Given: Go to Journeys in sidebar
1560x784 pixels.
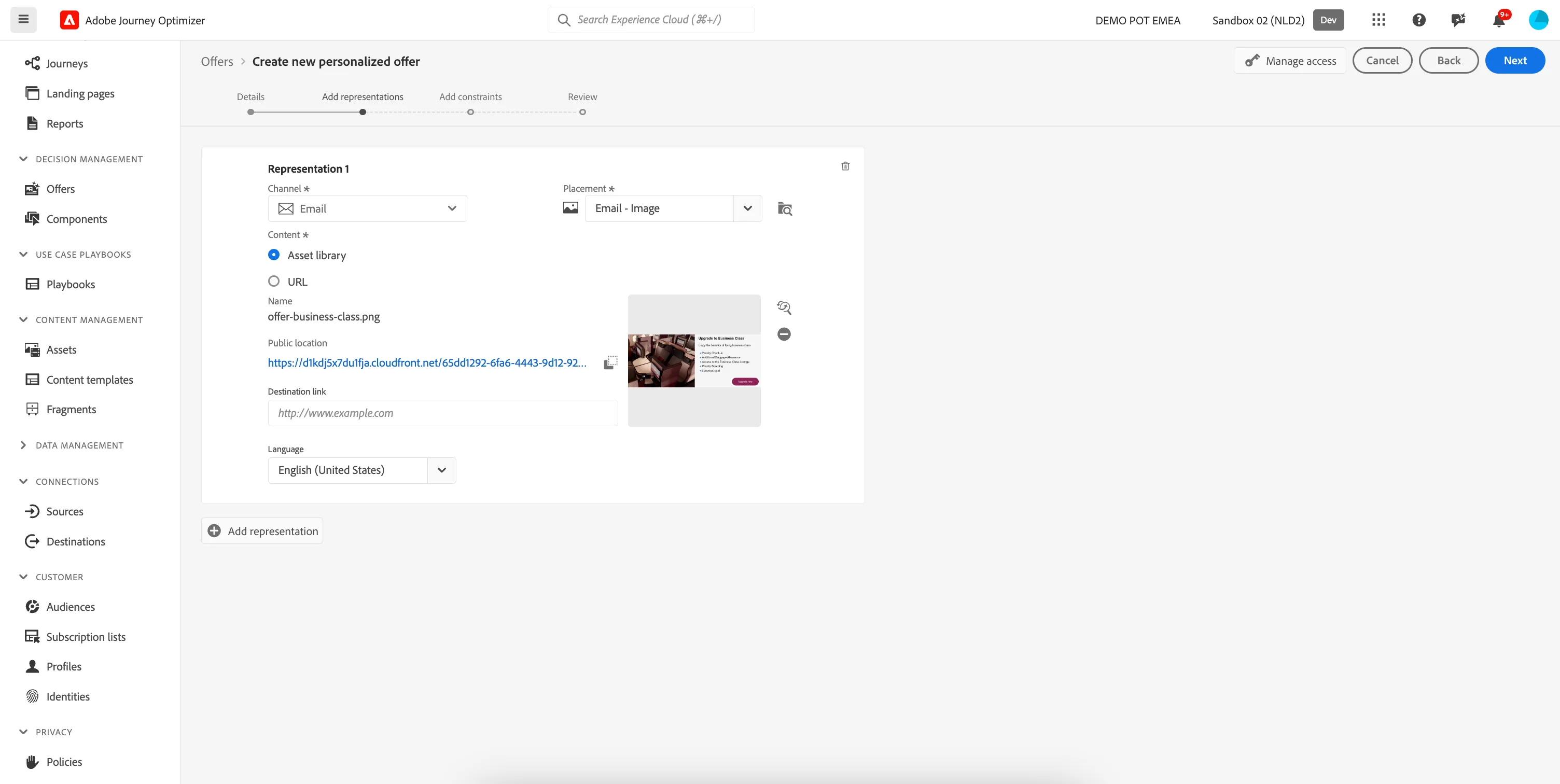Looking at the screenshot, I should 66,64.
